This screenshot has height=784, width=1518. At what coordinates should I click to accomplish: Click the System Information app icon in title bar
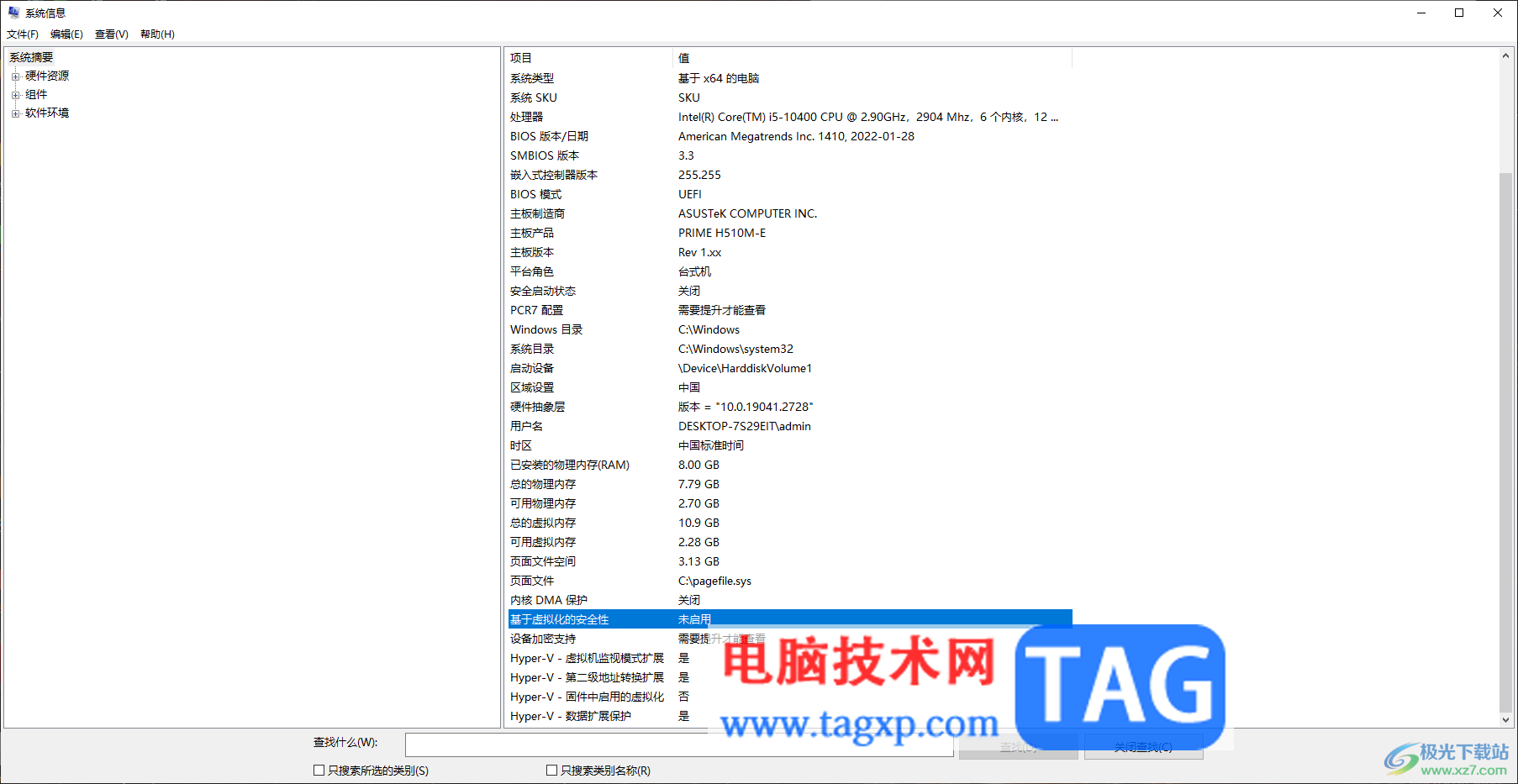pos(13,13)
